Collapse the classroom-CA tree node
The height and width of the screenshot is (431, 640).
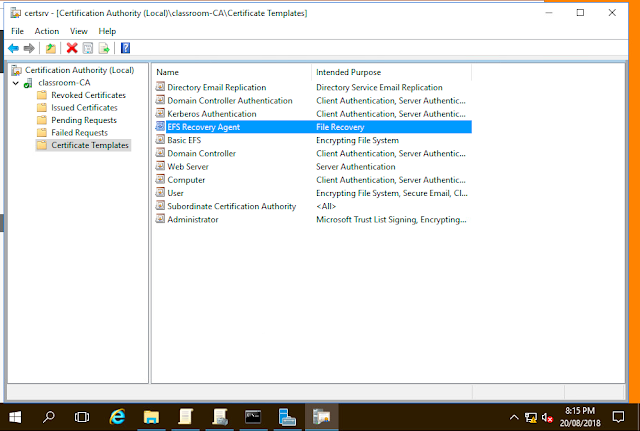16,83
